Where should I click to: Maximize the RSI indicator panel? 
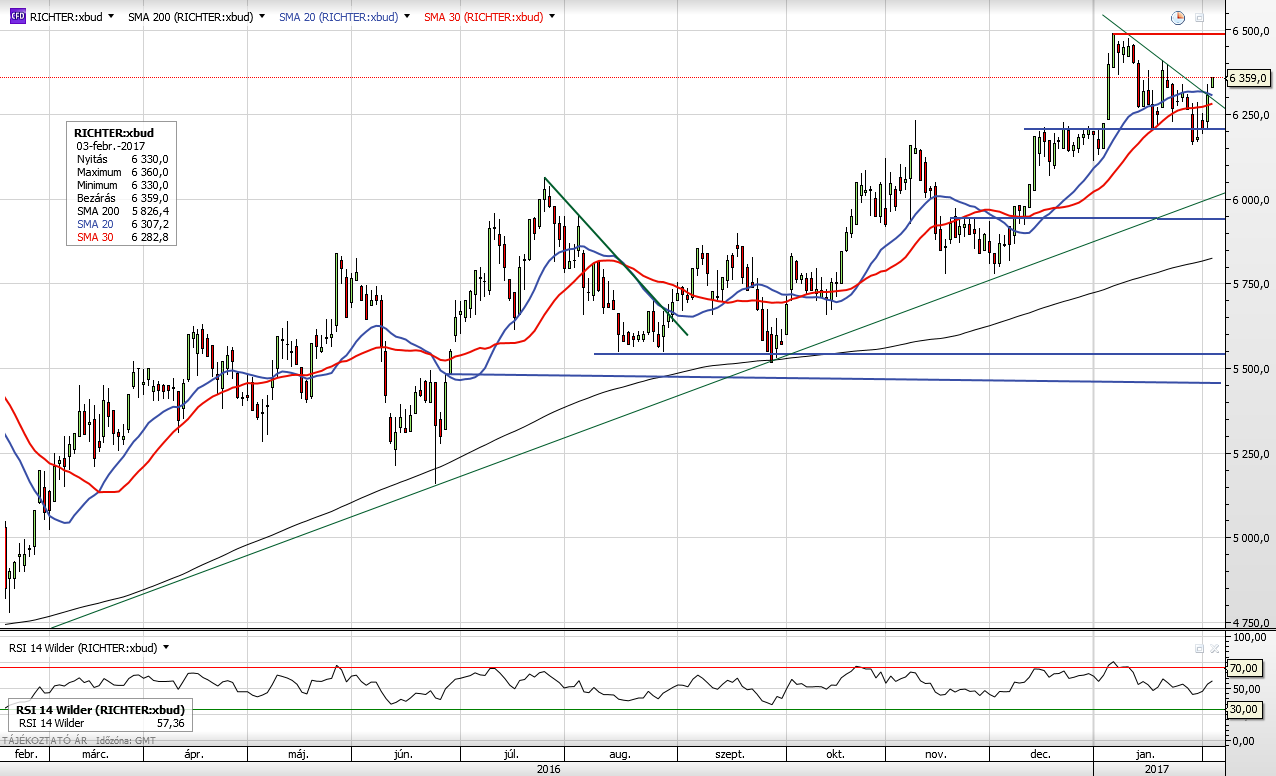1199,648
